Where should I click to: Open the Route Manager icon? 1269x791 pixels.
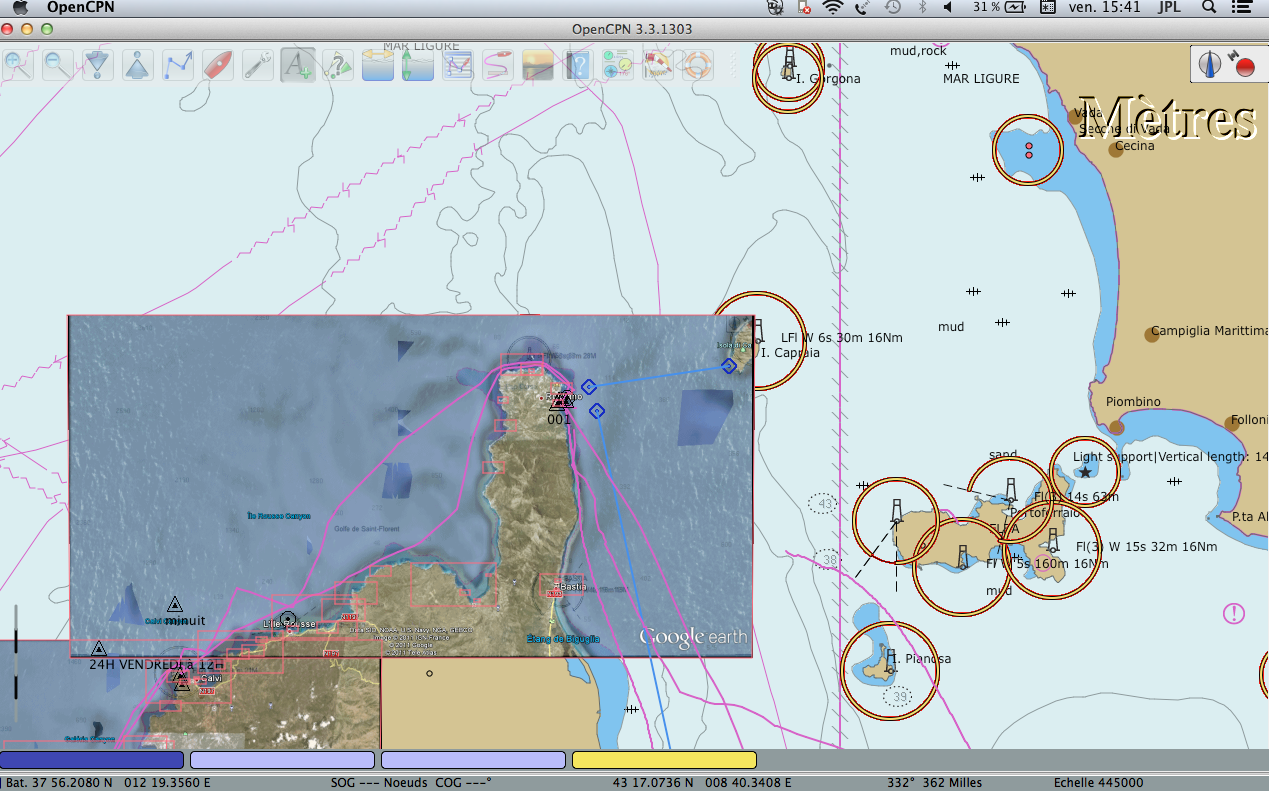(457, 66)
